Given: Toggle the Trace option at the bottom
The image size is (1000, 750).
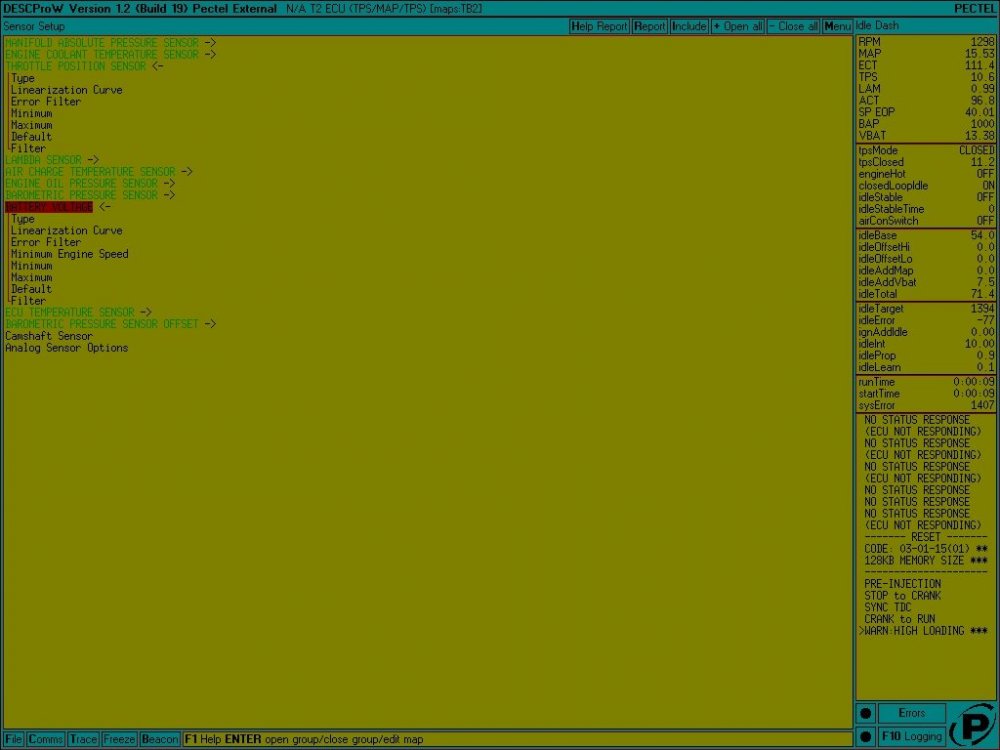Looking at the screenshot, I should pyautogui.click(x=84, y=740).
